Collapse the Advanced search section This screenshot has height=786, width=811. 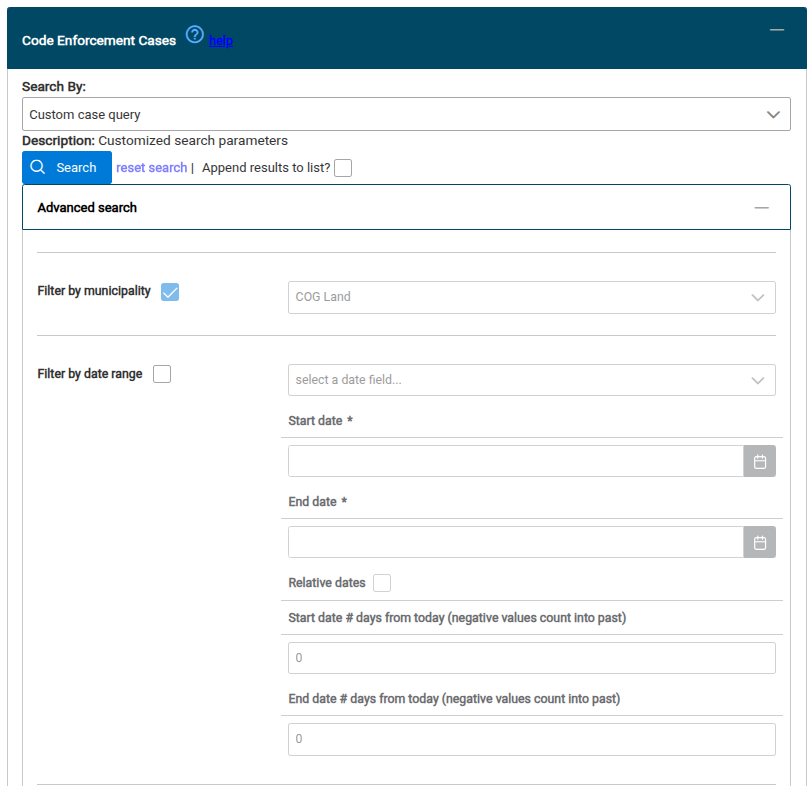[x=761, y=208]
